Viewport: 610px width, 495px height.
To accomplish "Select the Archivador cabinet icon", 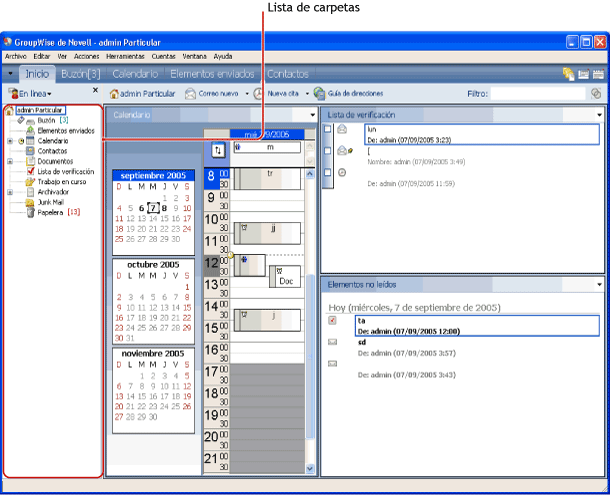I will (x=30, y=192).
